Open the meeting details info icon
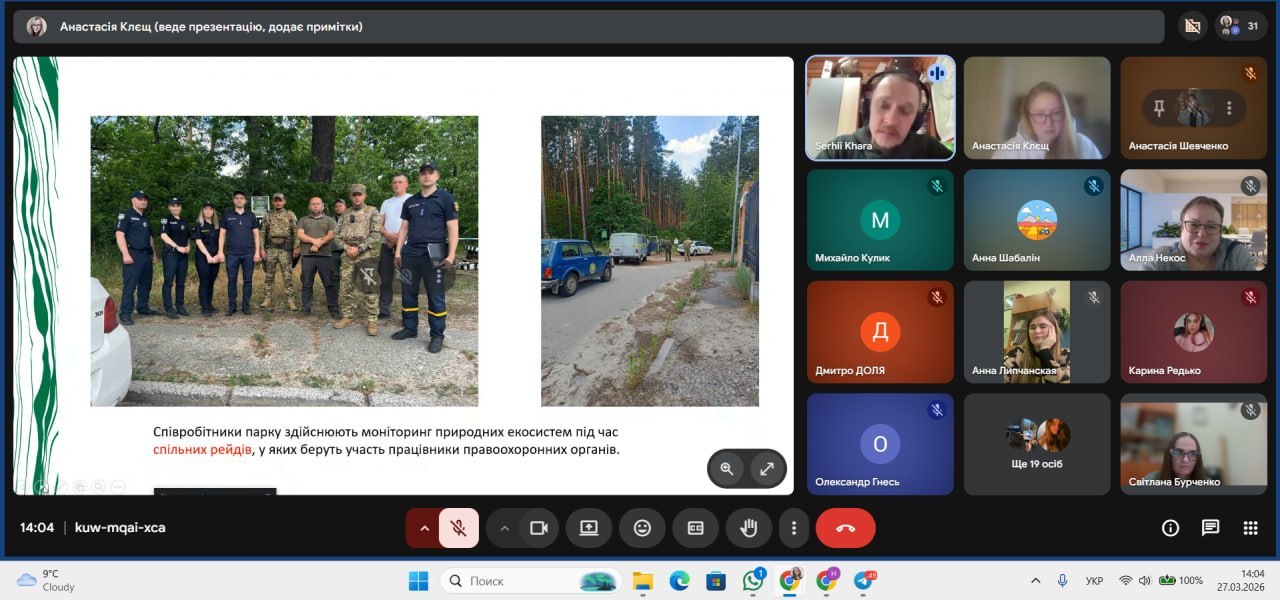The image size is (1280, 600). [x=1170, y=528]
